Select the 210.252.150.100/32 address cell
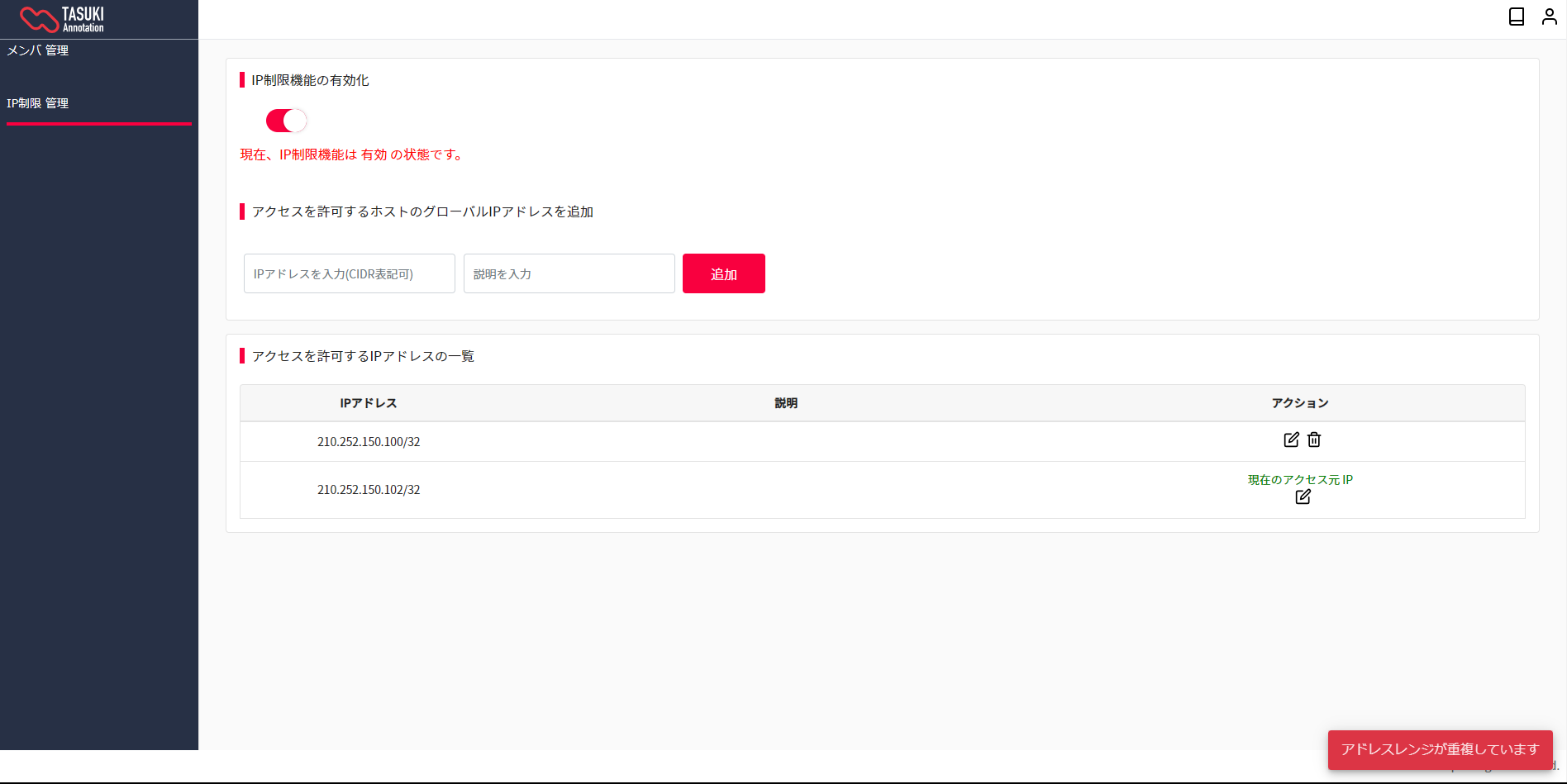Viewport: 1567px width, 784px height. pyautogui.click(x=369, y=442)
